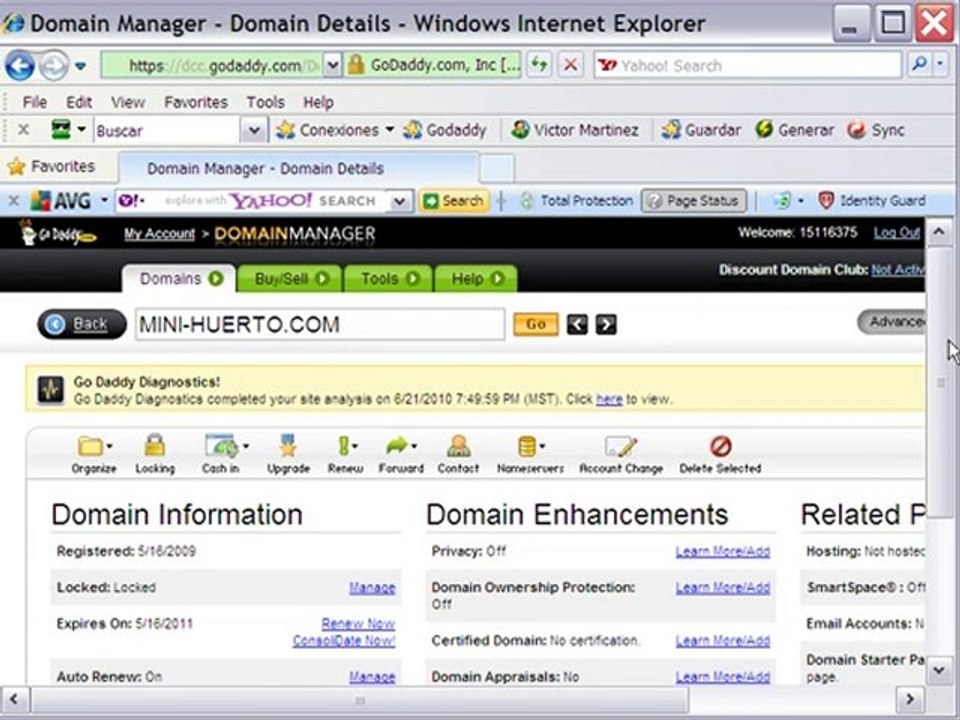Open a new blank browser tab
This screenshot has height=720, width=960.
[x=497, y=168]
